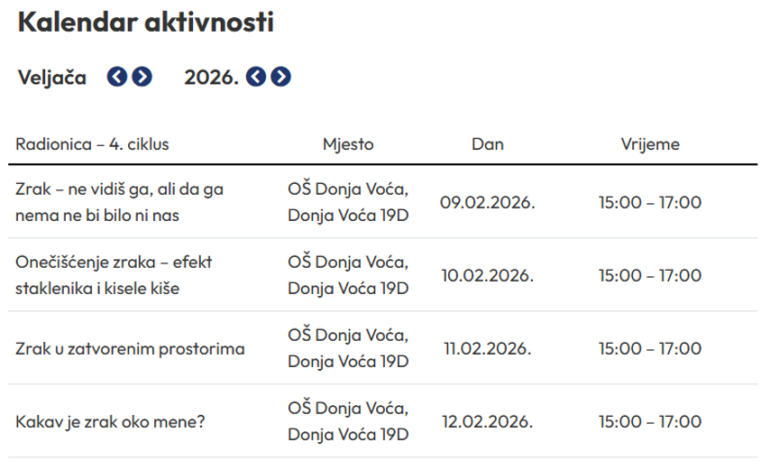Image resolution: width=770 pixels, height=470 pixels.
Task: Click the 2026. year label
Action: 211,77
